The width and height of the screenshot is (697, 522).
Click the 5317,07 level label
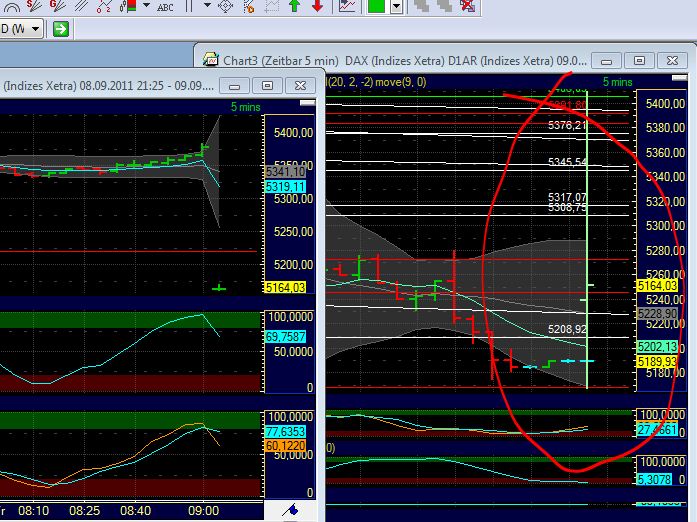point(567,197)
